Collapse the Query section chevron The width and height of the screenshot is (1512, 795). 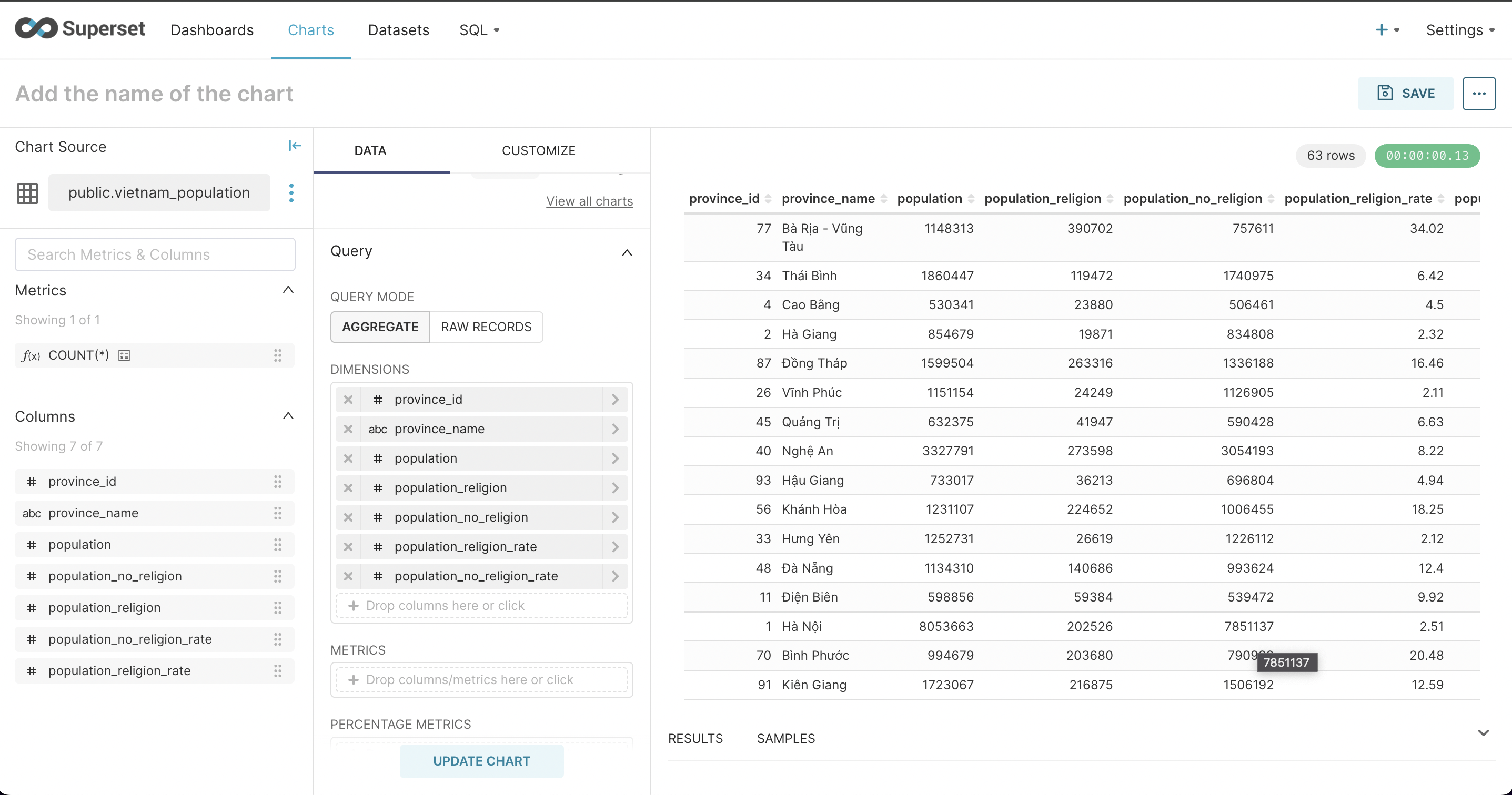(627, 252)
